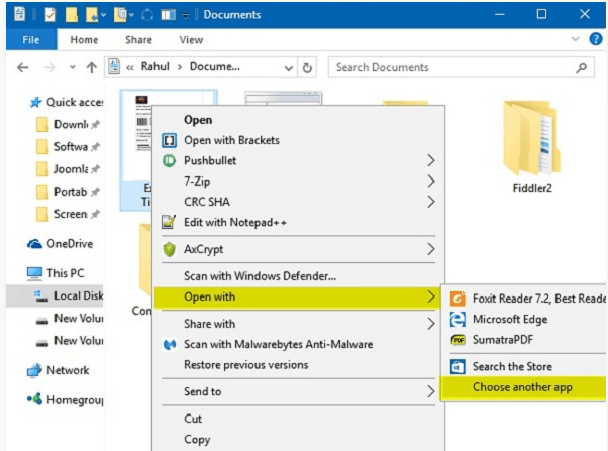Click the OneDrive cloud icon in sidebar

coord(35,243)
